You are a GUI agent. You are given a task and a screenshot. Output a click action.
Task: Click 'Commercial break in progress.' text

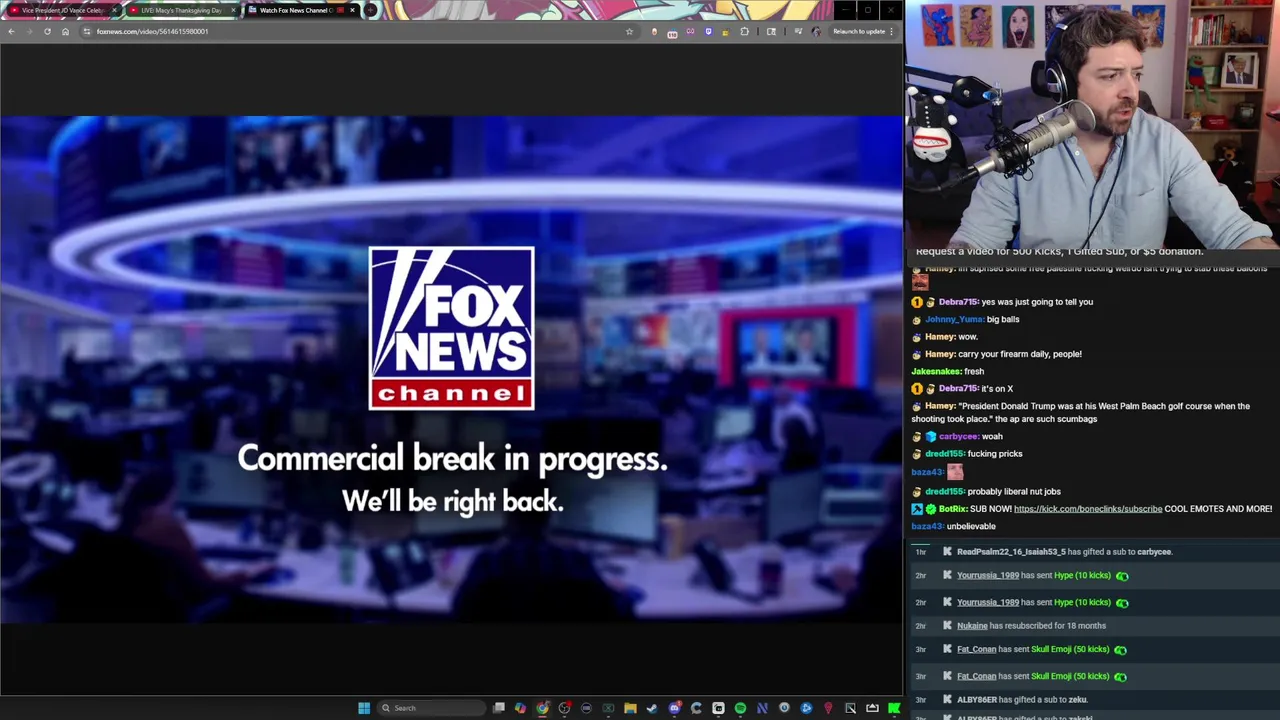point(452,459)
